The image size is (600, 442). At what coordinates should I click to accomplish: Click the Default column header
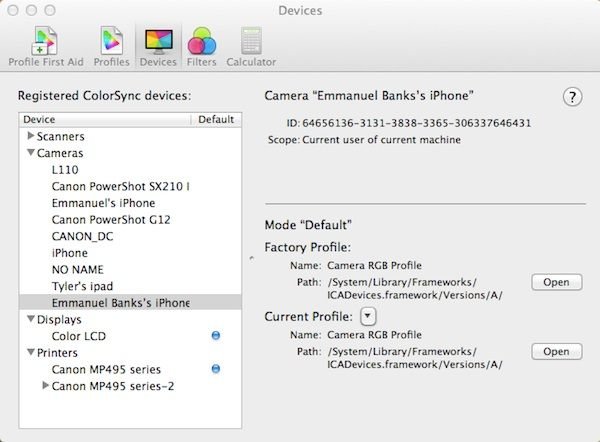point(214,119)
